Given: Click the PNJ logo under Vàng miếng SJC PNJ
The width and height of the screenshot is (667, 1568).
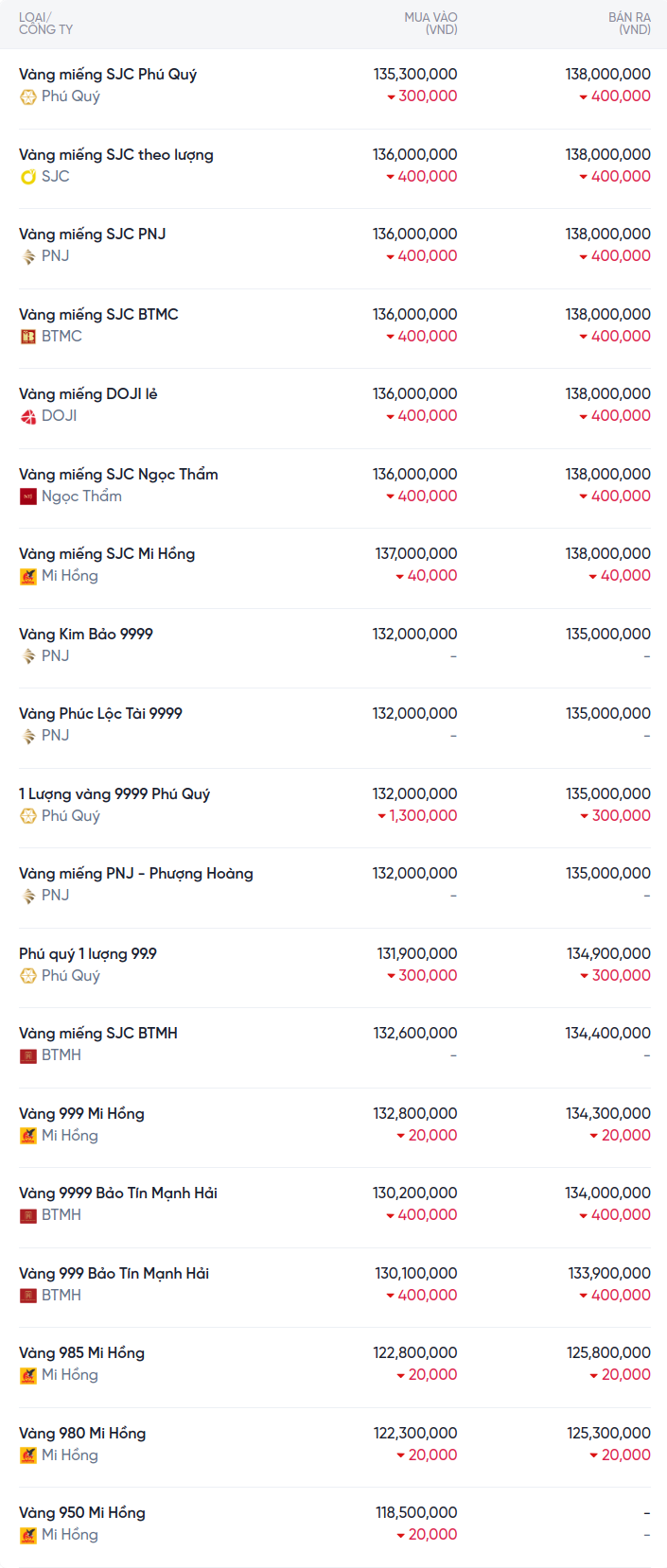Looking at the screenshot, I should [x=28, y=256].
